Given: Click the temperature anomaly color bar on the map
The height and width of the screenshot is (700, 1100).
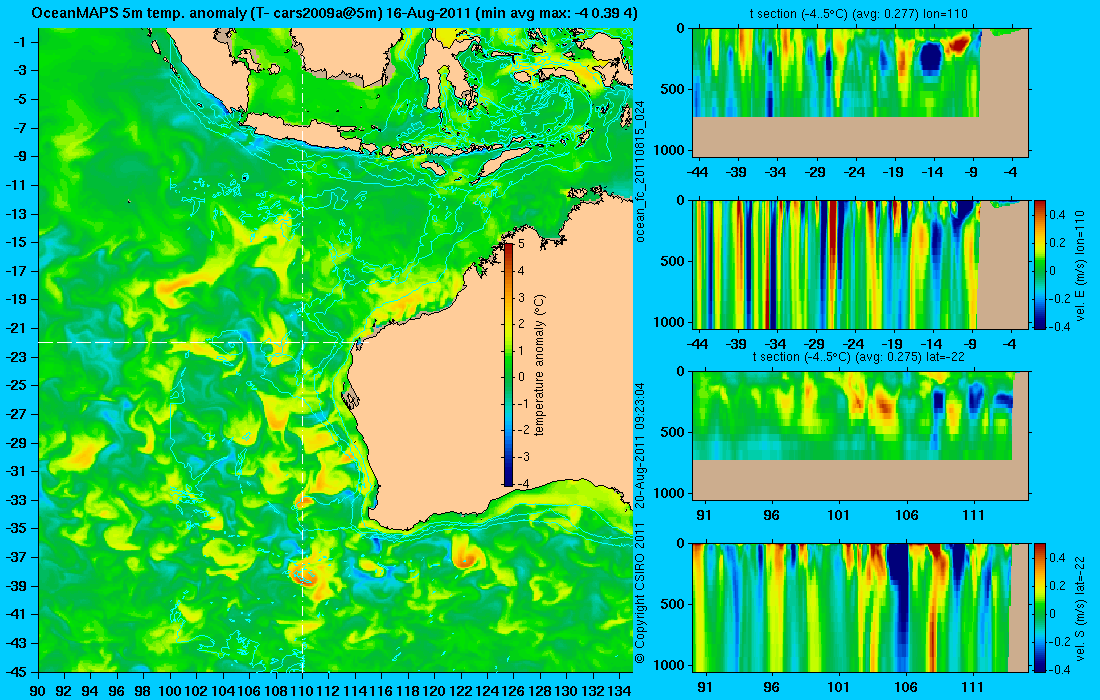Looking at the screenshot, I should coord(508,364).
